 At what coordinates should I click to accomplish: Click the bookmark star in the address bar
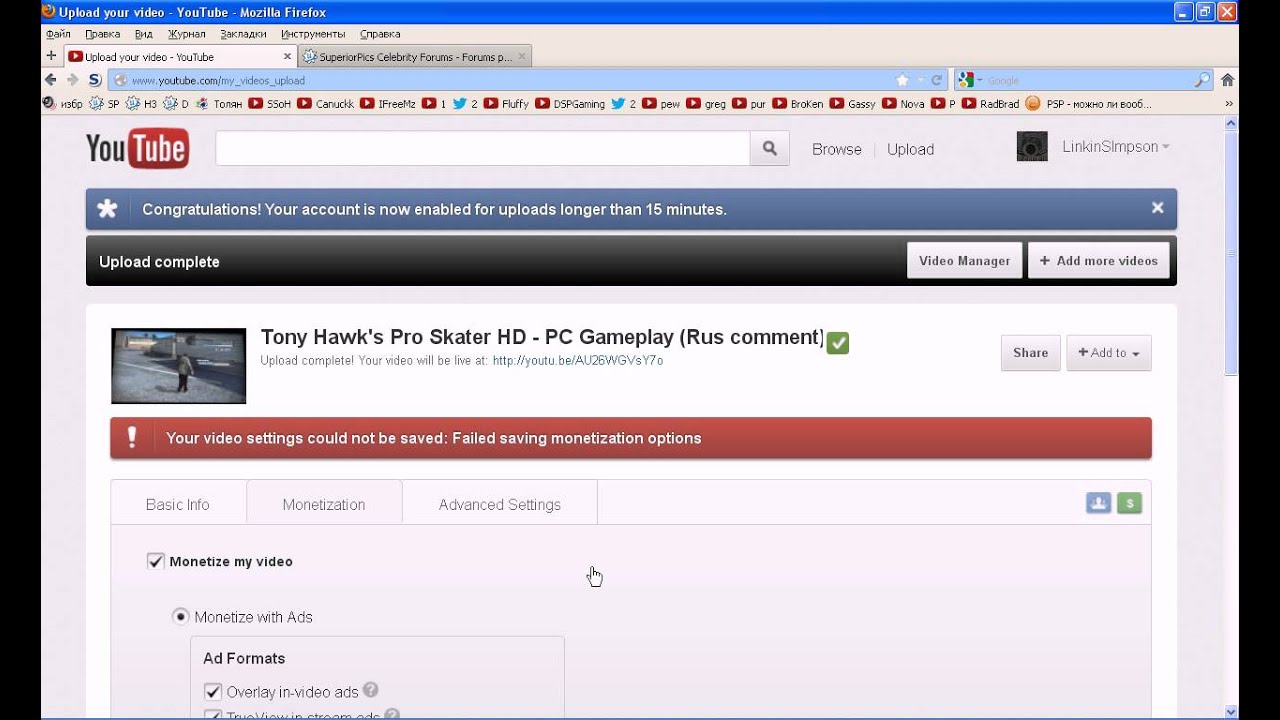pos(902,80)
